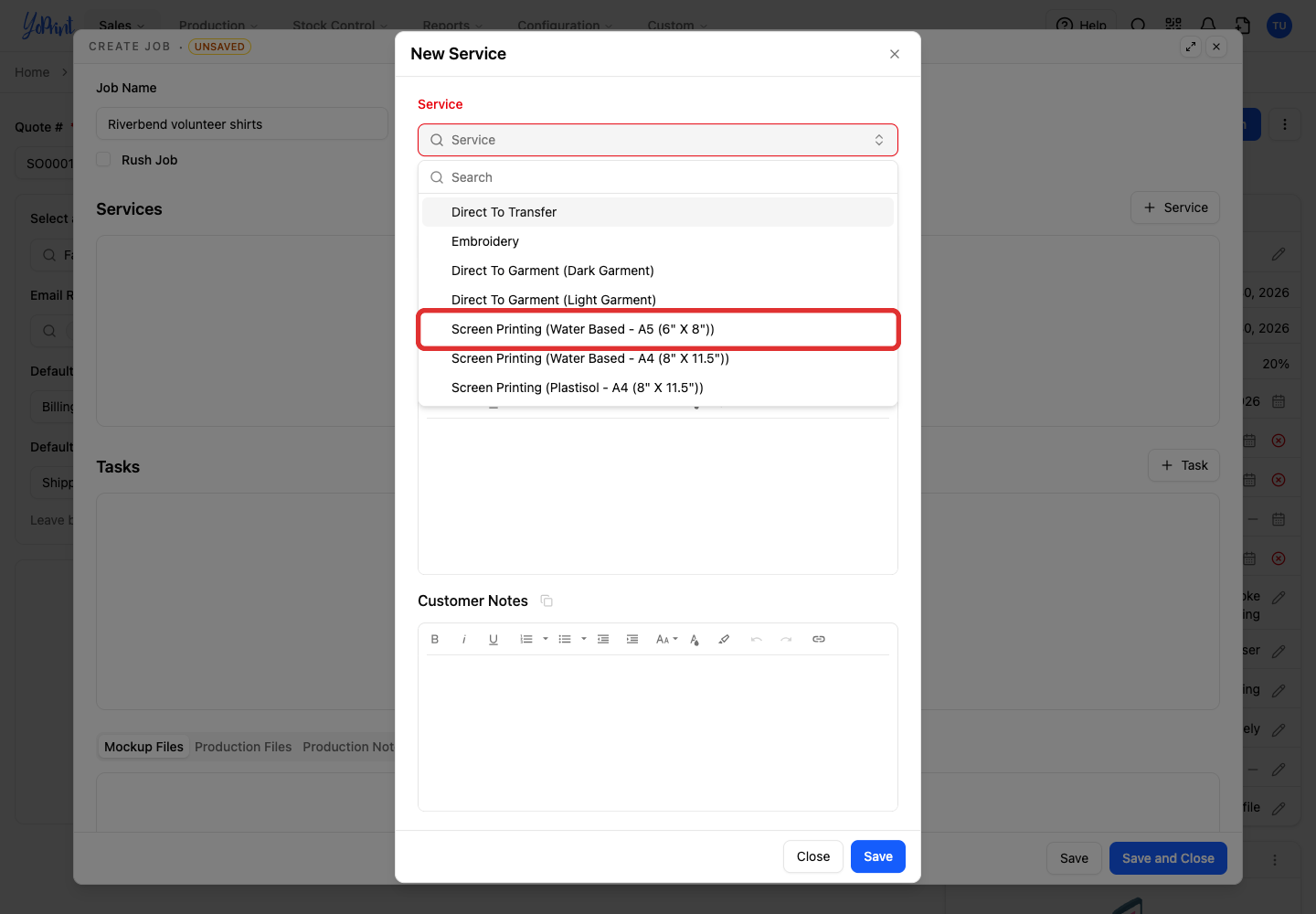Open ordered list style dropdown arrow
The width and height of the screenshot is (1316, 914).
[546, 639]
